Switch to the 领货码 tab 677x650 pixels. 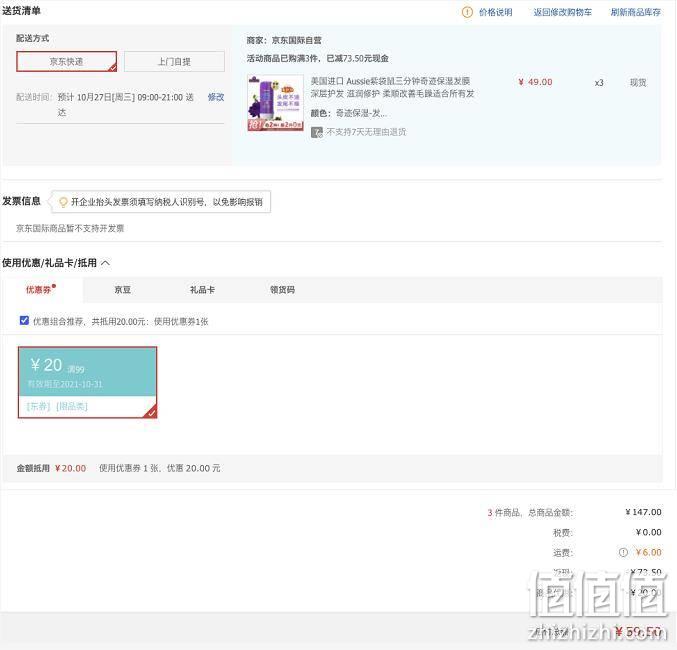[282, 290]
